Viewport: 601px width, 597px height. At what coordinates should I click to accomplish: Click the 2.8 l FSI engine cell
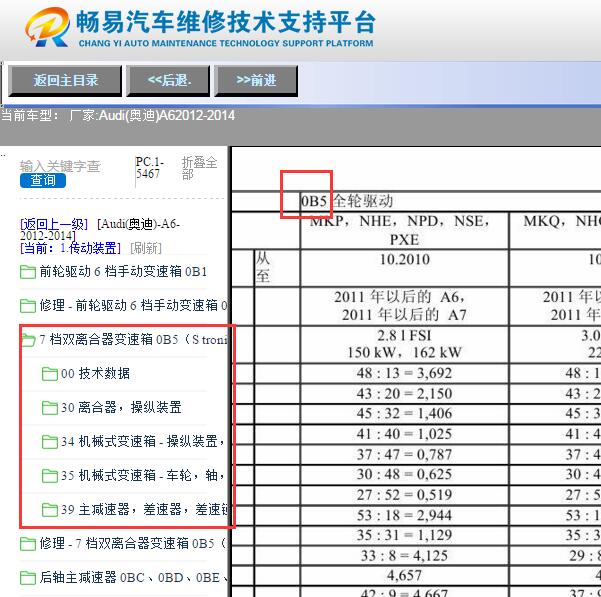[x=404, y=344]
